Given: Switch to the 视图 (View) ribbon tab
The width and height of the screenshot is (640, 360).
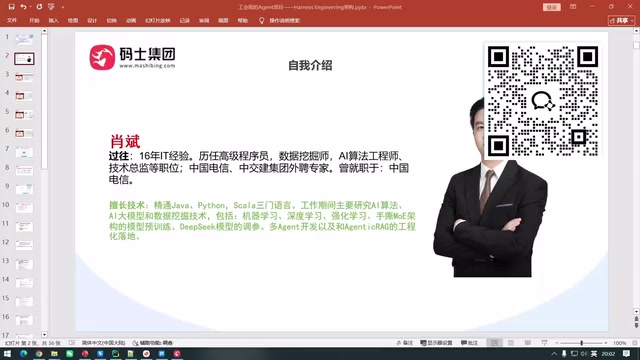Looking at the screenshot, I should click(223, 20).
